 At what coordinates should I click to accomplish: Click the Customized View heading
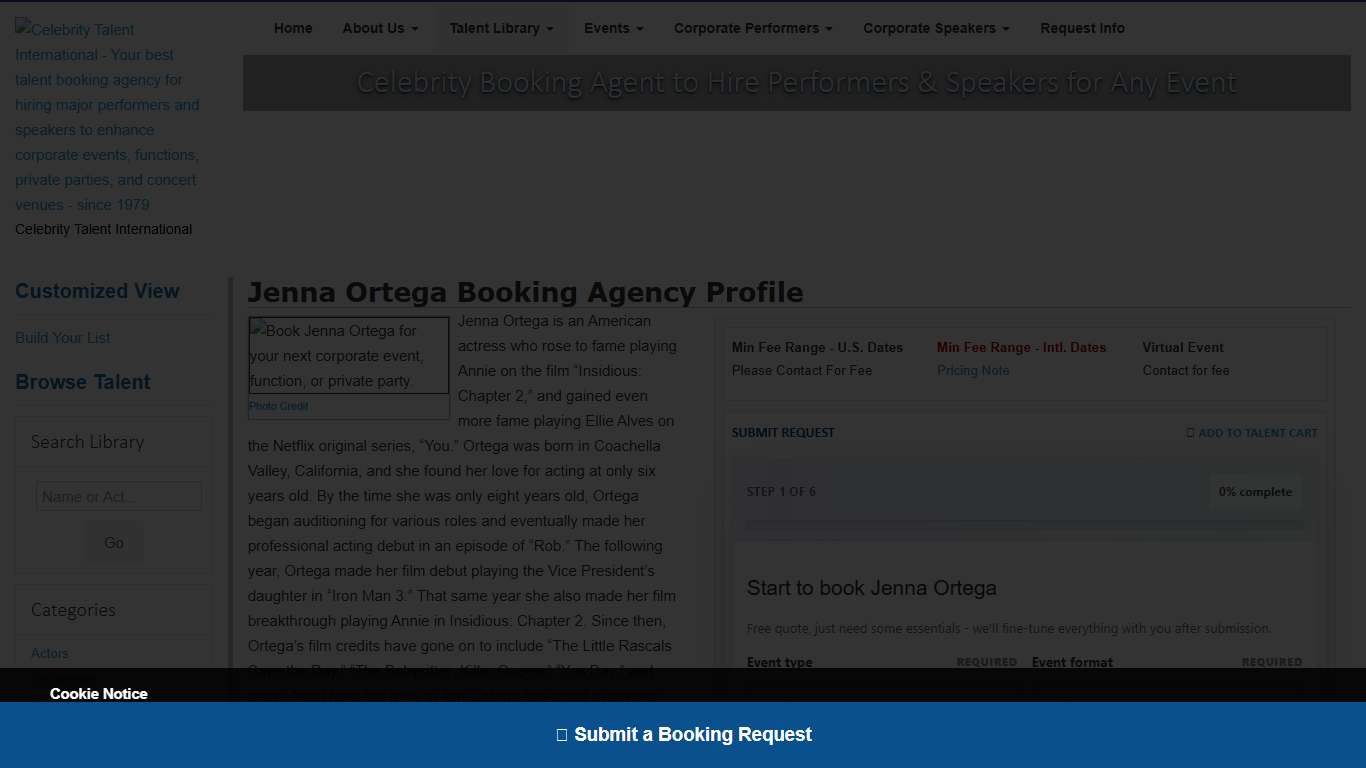[97, 291]
